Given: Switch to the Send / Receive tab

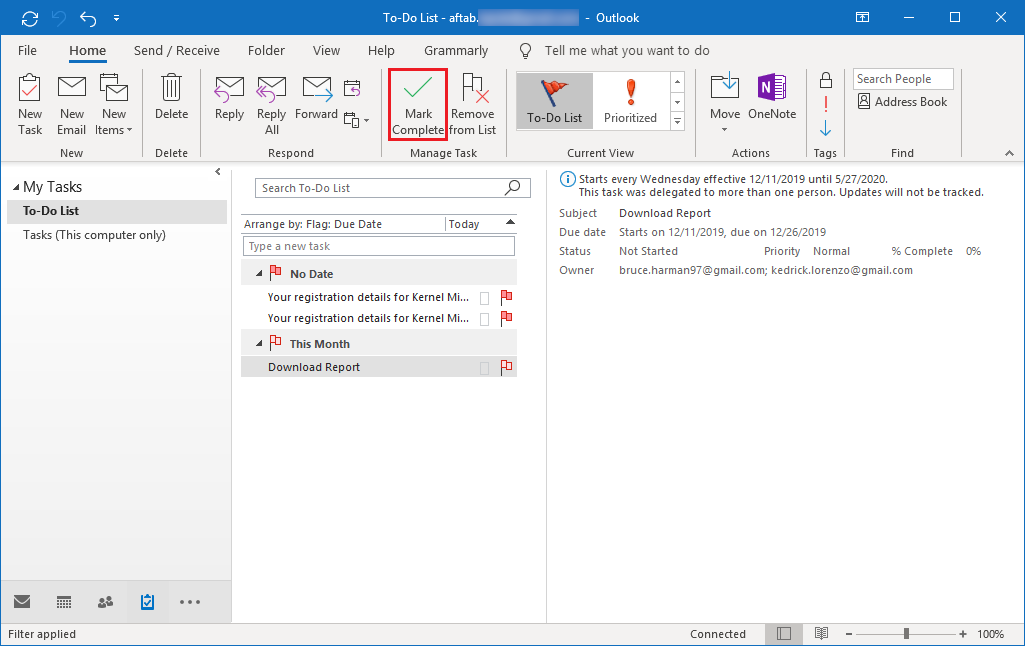Looking at the screenshot, I should [176, 50].
